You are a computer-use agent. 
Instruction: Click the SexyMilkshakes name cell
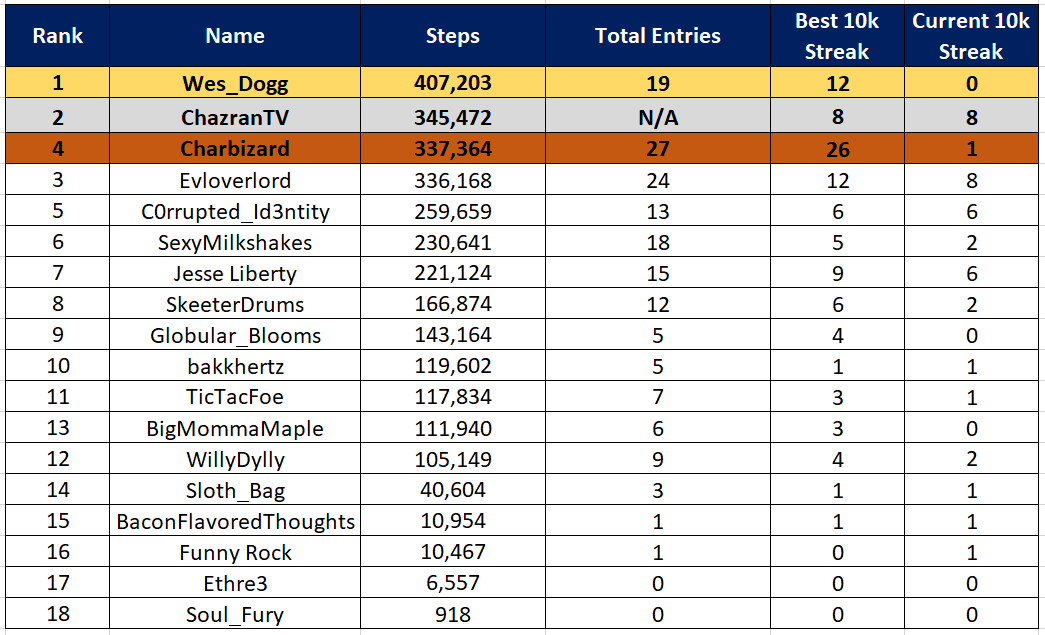tap(235, 242)
